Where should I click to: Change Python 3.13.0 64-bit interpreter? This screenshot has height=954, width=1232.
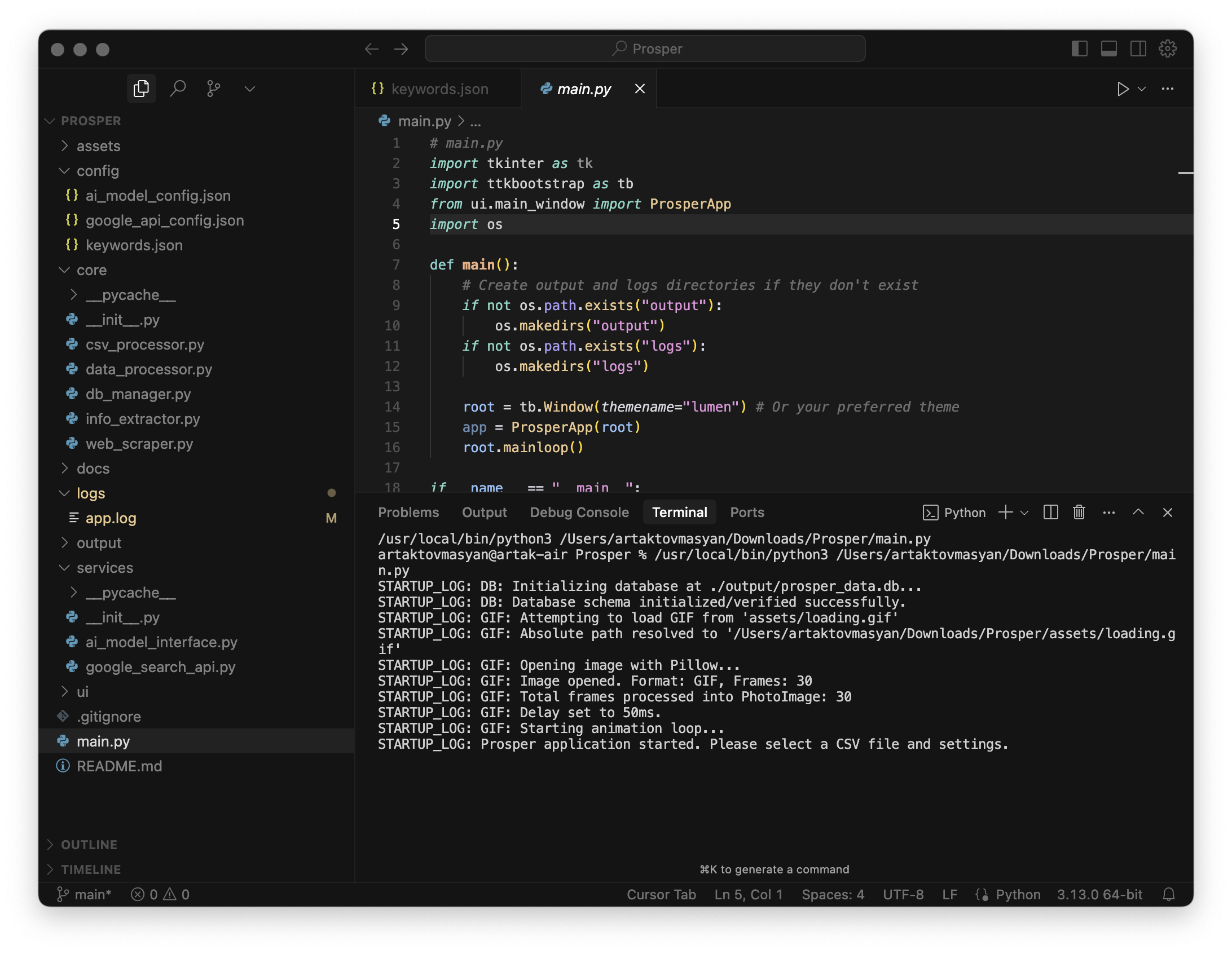pos(1099,895)
